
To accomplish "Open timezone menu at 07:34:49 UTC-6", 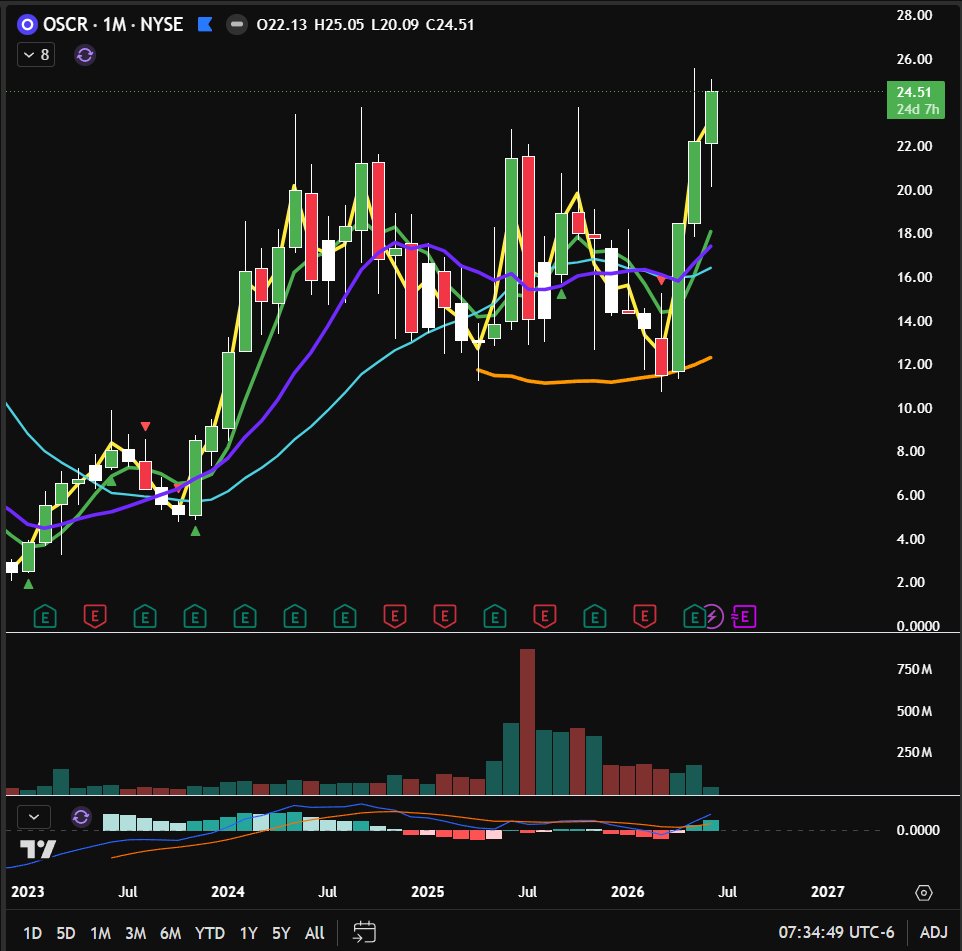I will (x=836, y=933).
